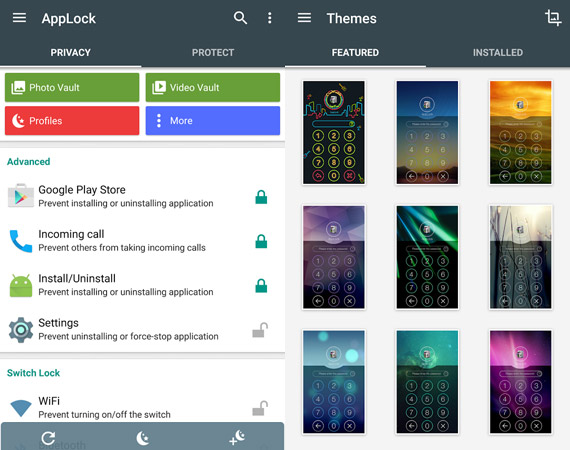Click the Photo Vault image icon
This screenshot has width=570, height=450.
tap(18, 88)
